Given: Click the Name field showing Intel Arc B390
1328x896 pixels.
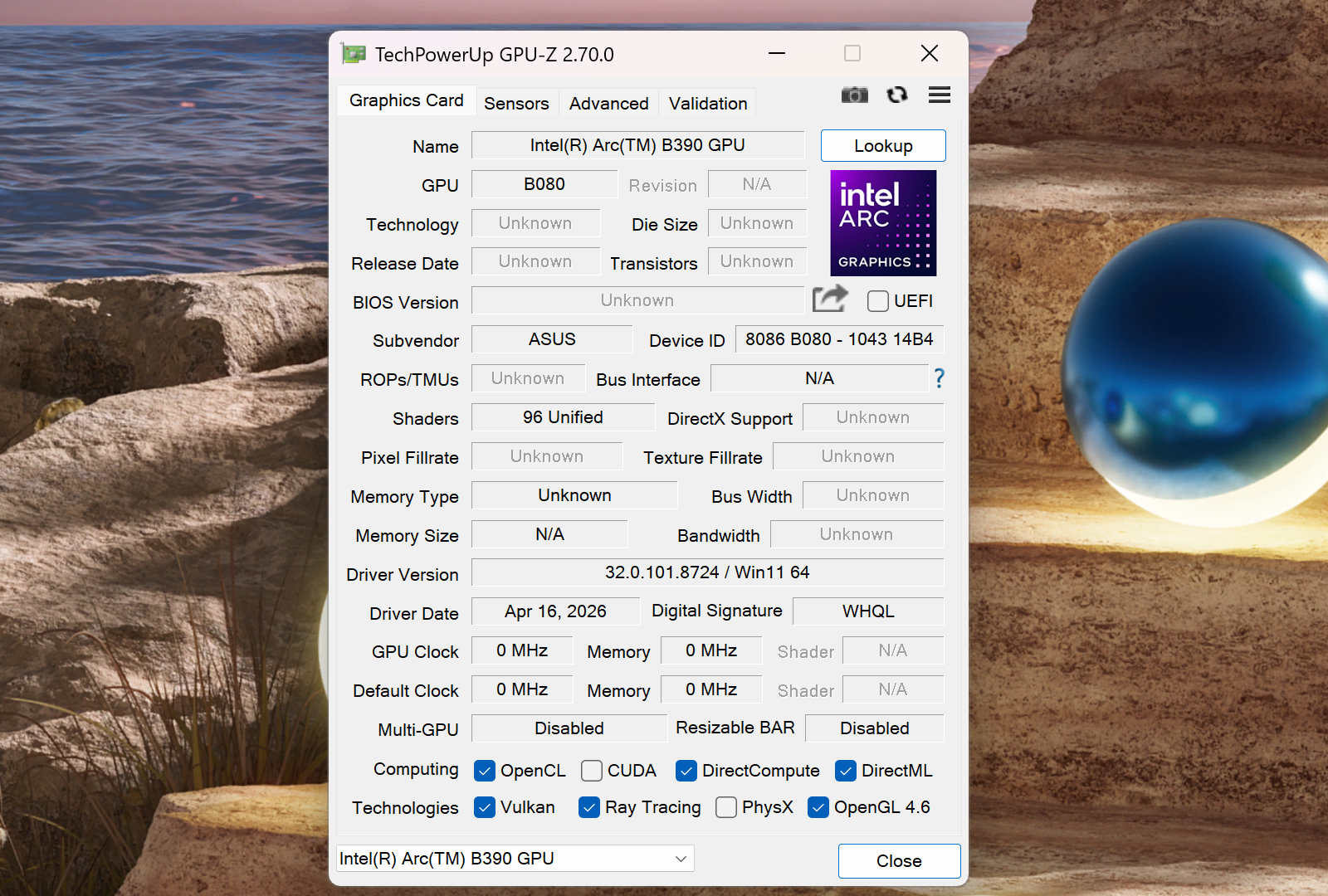Looking at the screenshot, I should pyautogui.click(x=637, y=145).
